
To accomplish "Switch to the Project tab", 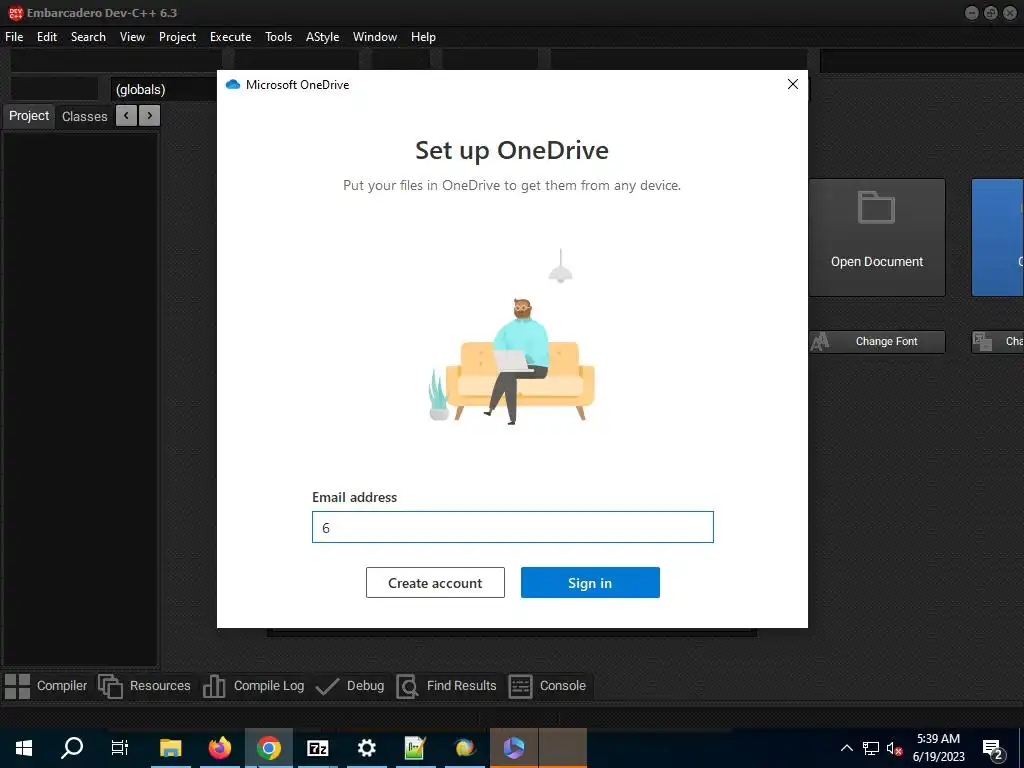I will [x=29, y=116].
